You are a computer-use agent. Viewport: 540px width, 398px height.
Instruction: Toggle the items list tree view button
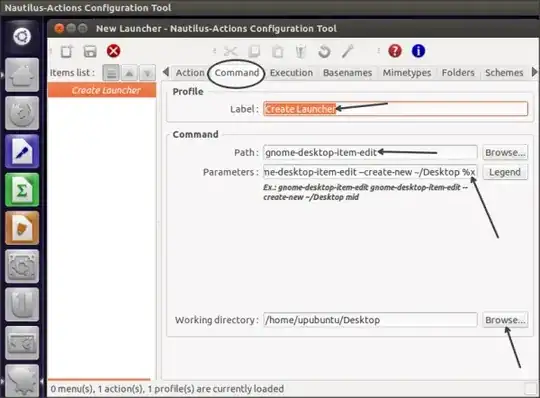point(111,73)
